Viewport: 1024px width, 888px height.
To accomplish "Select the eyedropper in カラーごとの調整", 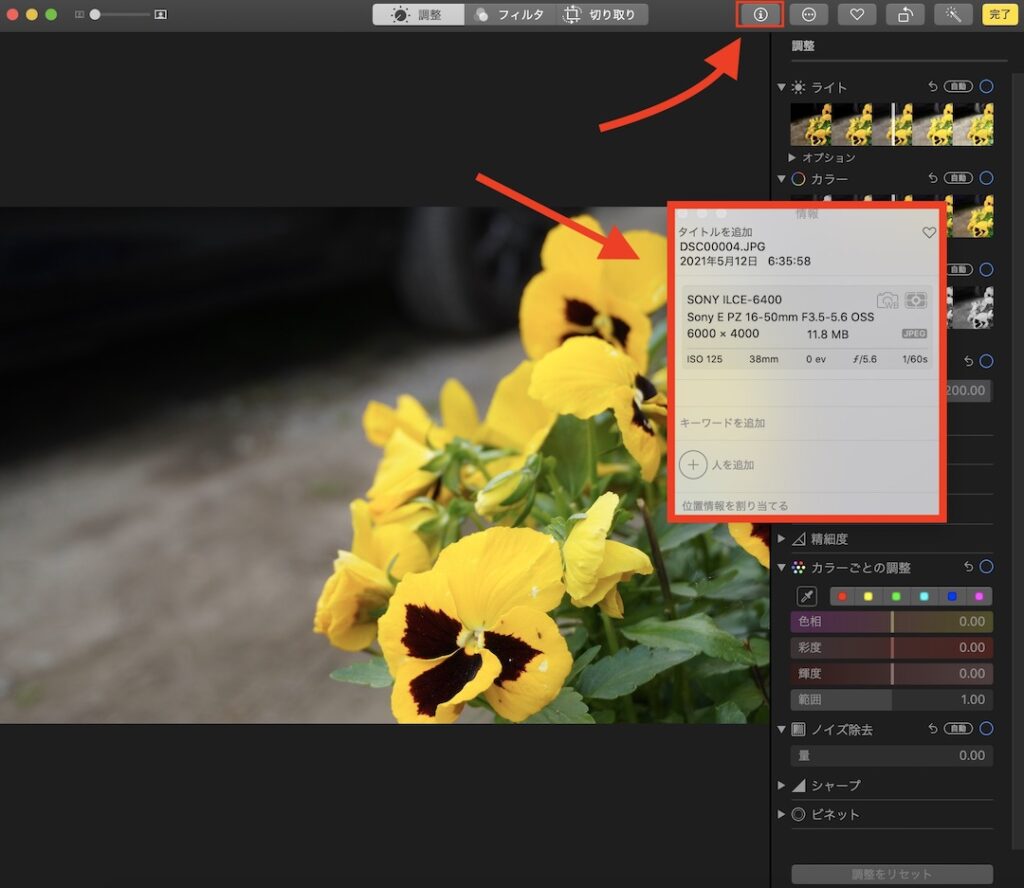I will click(x=809, y=596).
